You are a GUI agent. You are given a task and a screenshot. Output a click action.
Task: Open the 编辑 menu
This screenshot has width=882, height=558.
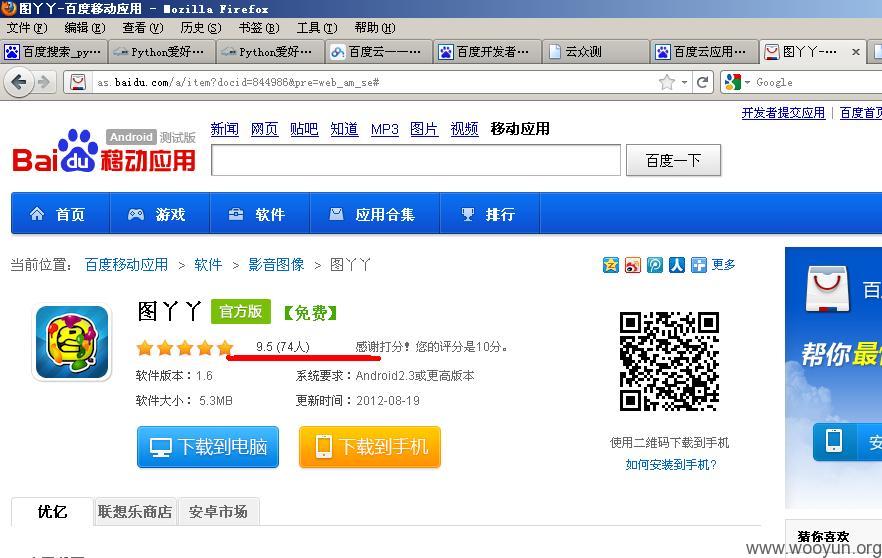(x=84, y=28)
